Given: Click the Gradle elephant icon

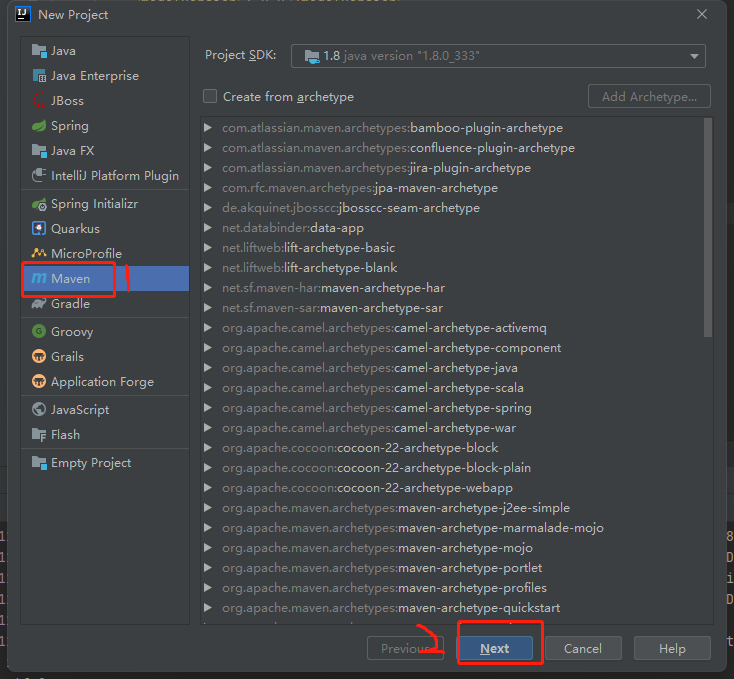Looking at the screenshot, I should [39, 304].
